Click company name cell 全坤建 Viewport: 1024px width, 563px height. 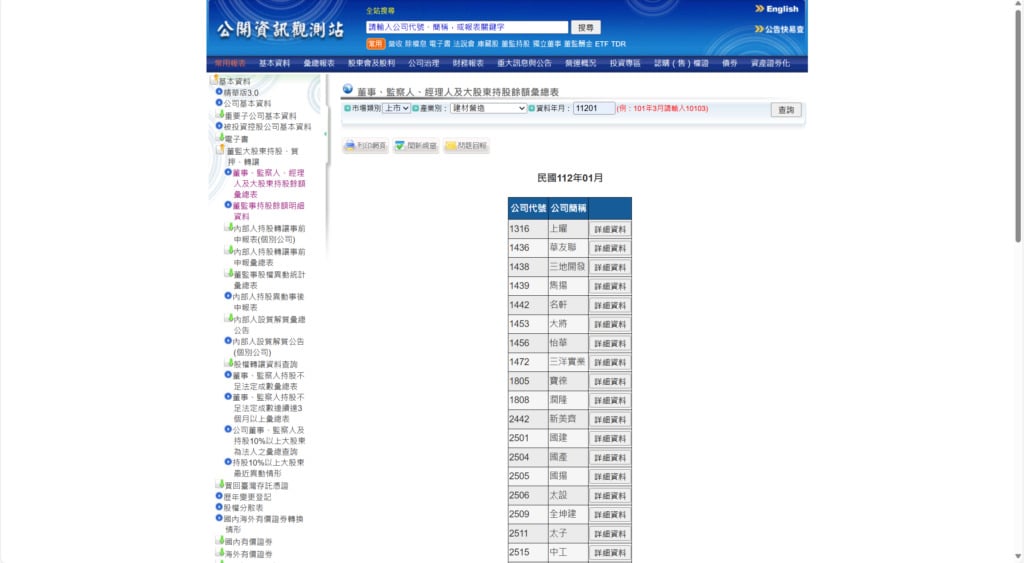(x=568, y=514)
